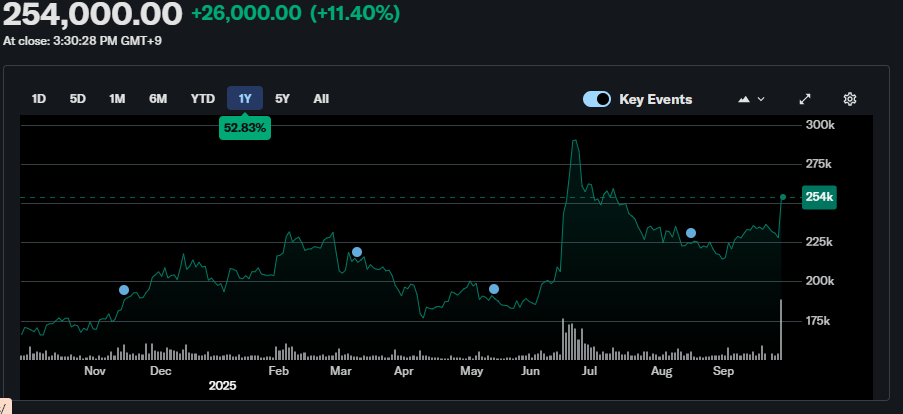This screenshot has height=414, width=903.
Task: Click the 254k current price label
Action: pyautogui.click(x=819, y=197)
